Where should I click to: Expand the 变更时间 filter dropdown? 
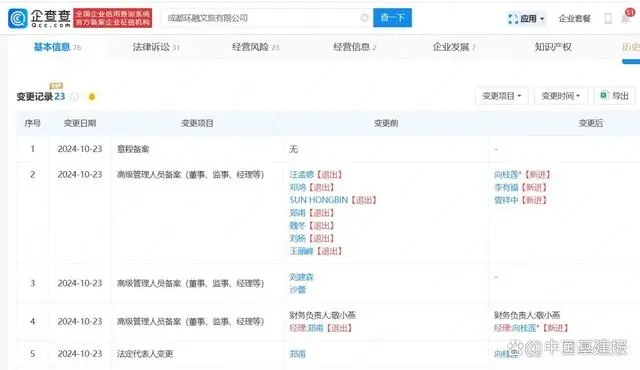click(561, 96)
